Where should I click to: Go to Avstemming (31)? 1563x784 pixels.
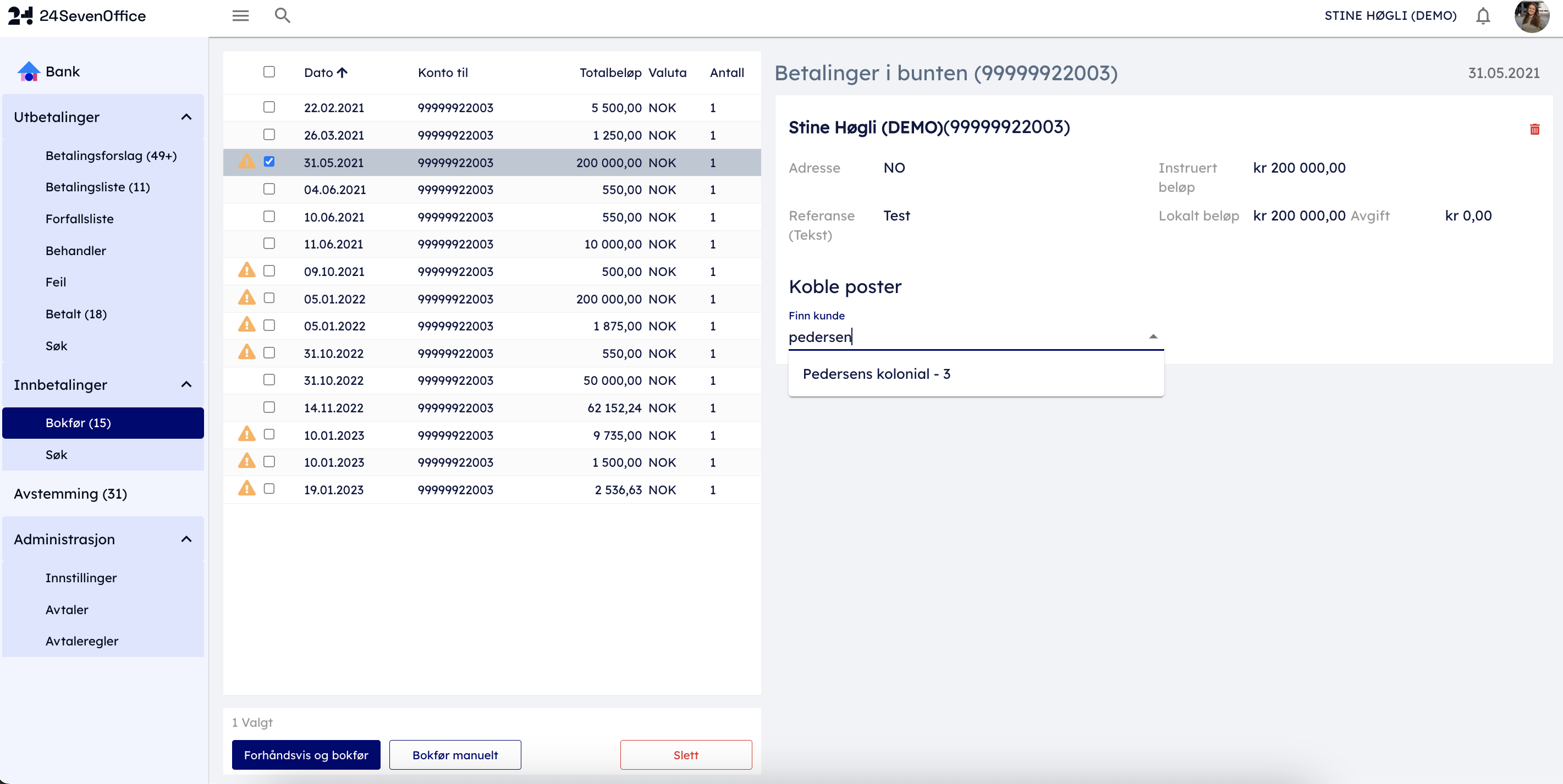tap(70, 494)
